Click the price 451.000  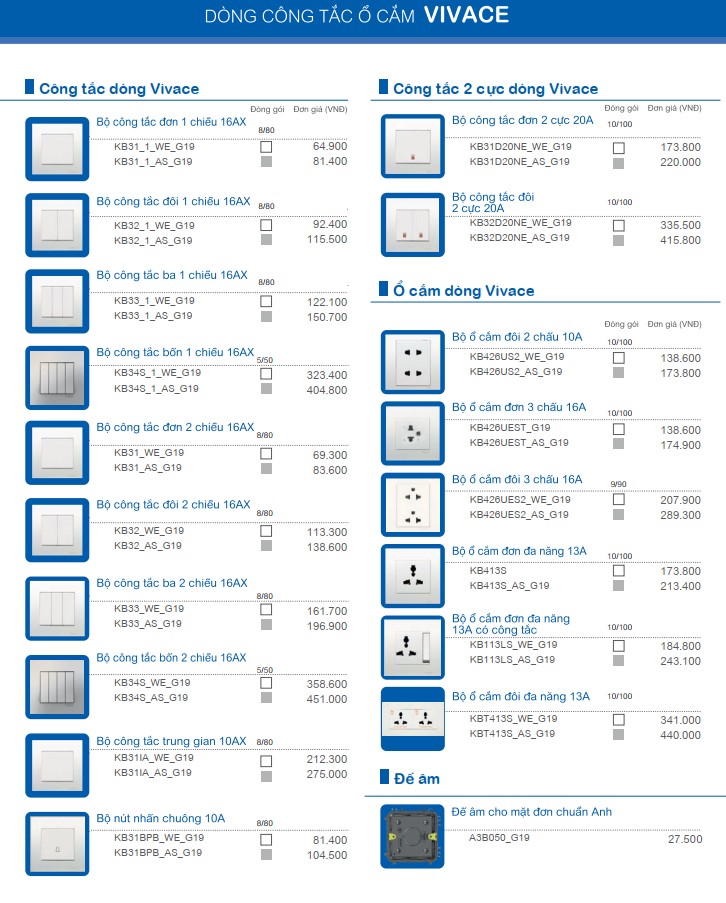click(327, 699)
